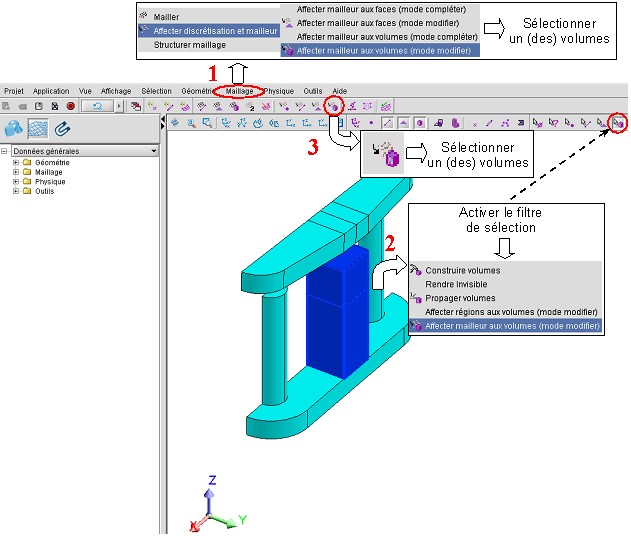Select 'Propager volumes' in context menu

click(x=460, y=298)
